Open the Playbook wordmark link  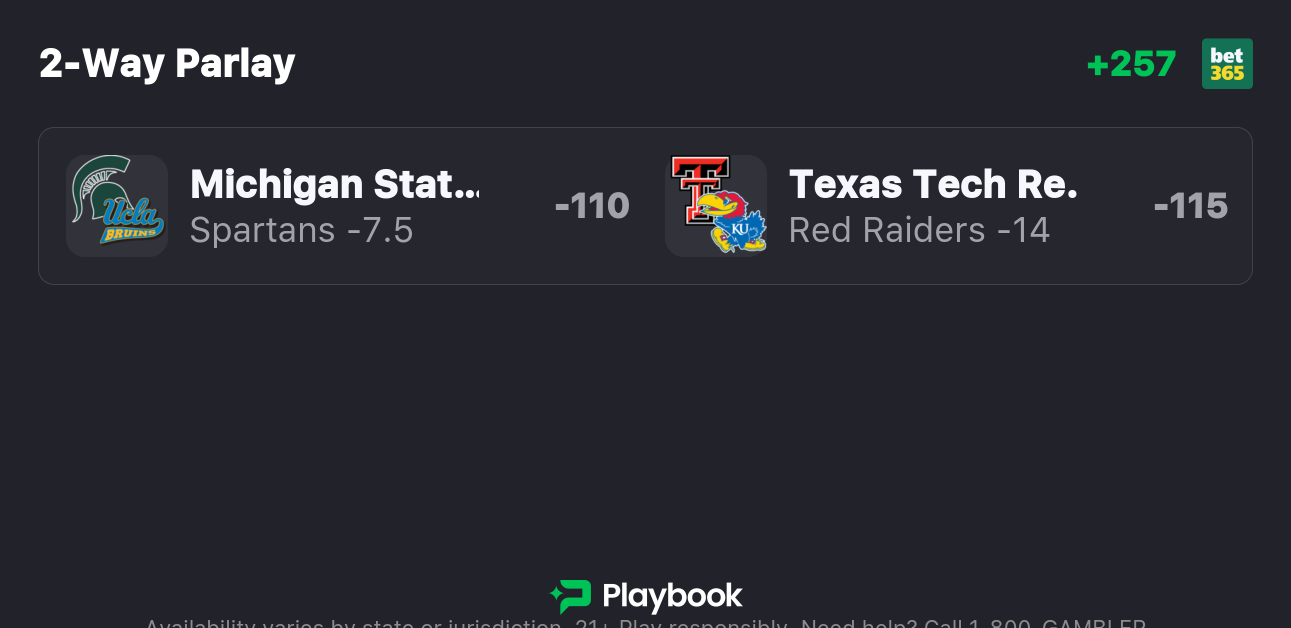pos(672,597)
